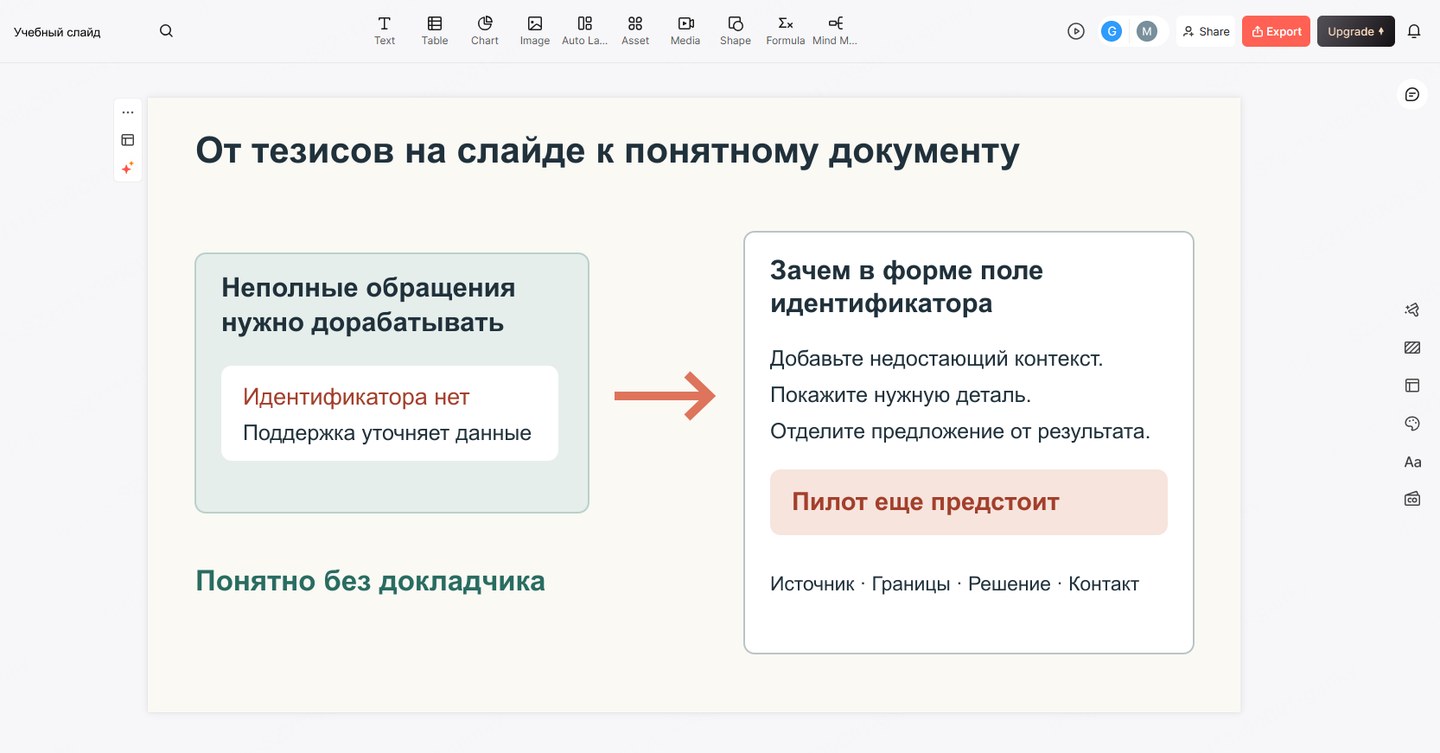Image resolution: width=1440 pixels, height=753 pixels.
Task: Start presentation with play icon
Action: (1076, 31)
